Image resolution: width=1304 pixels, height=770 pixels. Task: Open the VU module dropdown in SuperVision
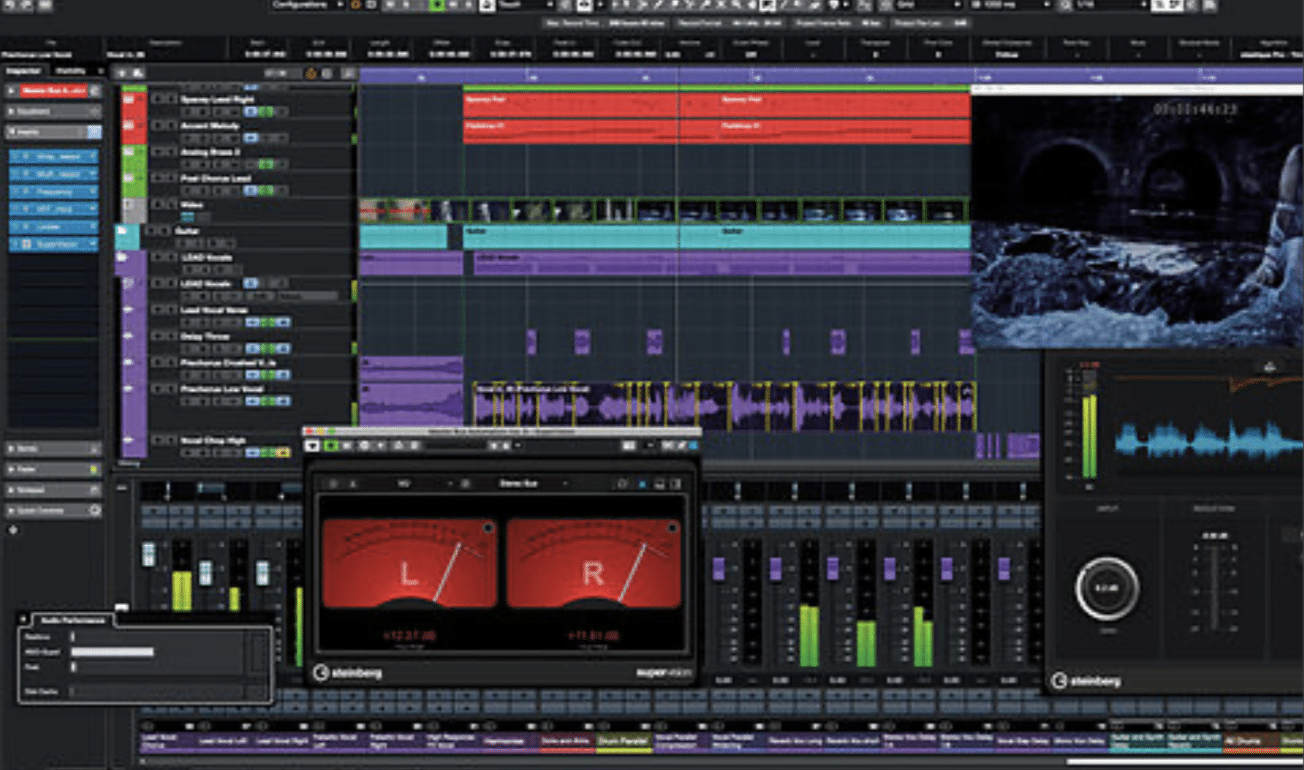(x=412, y=484)
